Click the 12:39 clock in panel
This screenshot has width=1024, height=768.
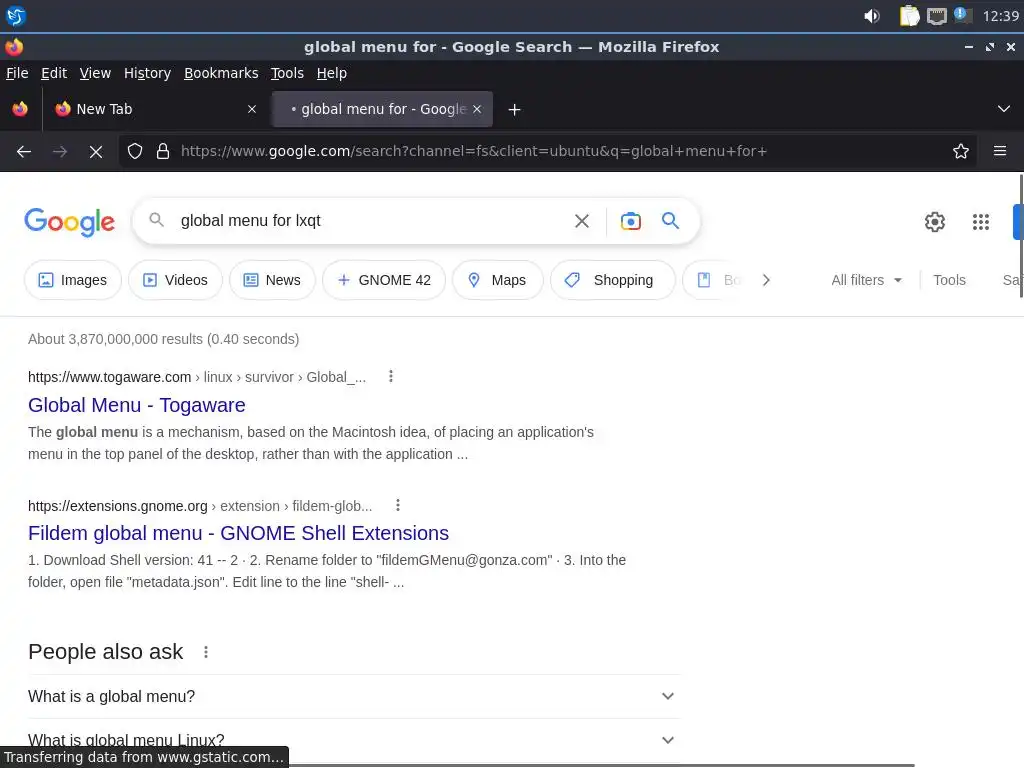pos(1000,16)
